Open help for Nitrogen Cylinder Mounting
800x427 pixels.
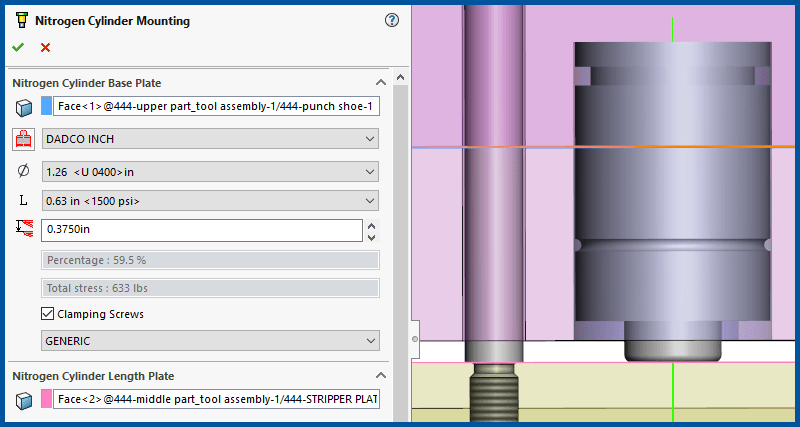click(x=392, y=21)
